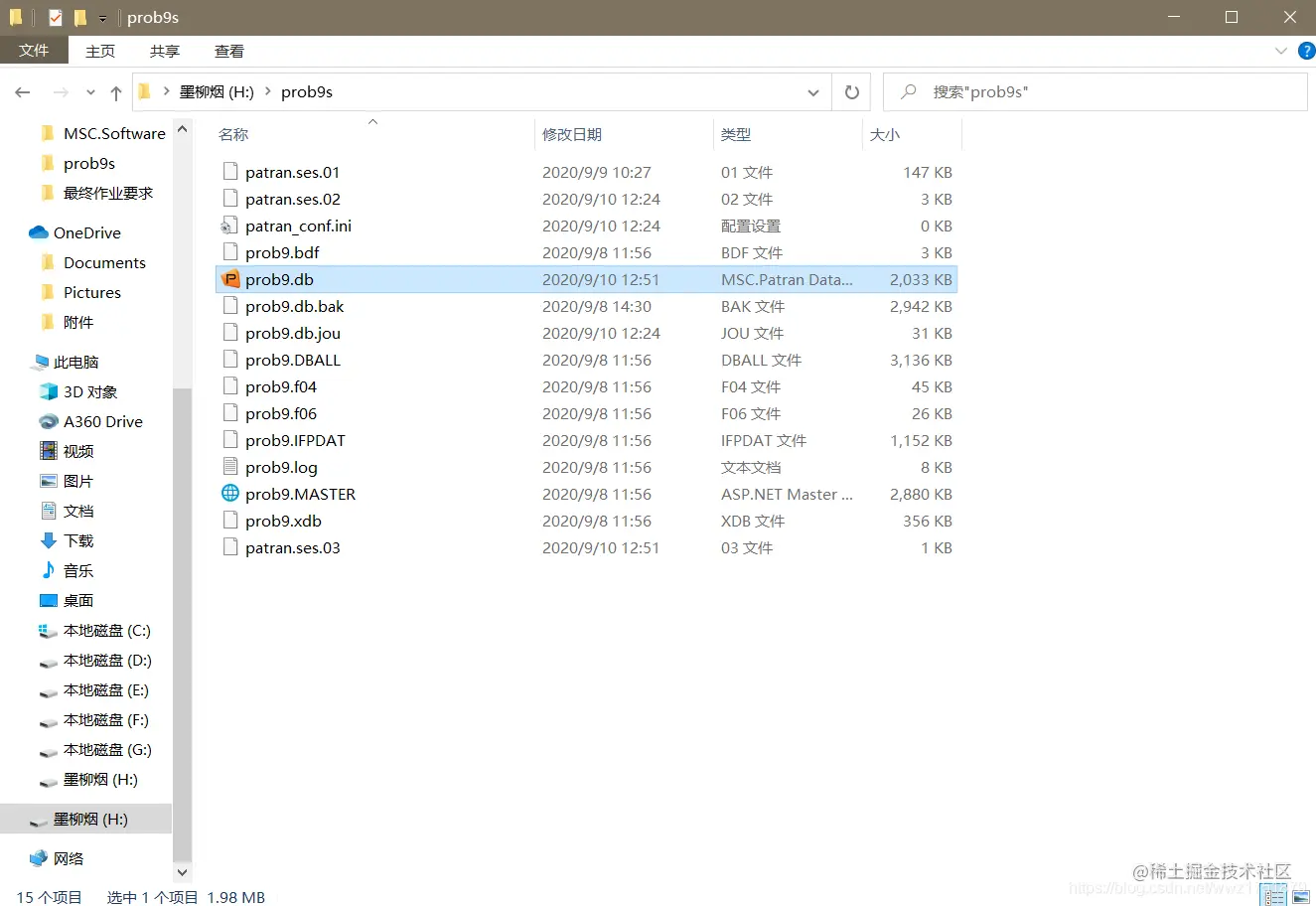Screen dimensions: 1316x906
Task: Click the 下载 download arrow icon
Action: point(49,540)
